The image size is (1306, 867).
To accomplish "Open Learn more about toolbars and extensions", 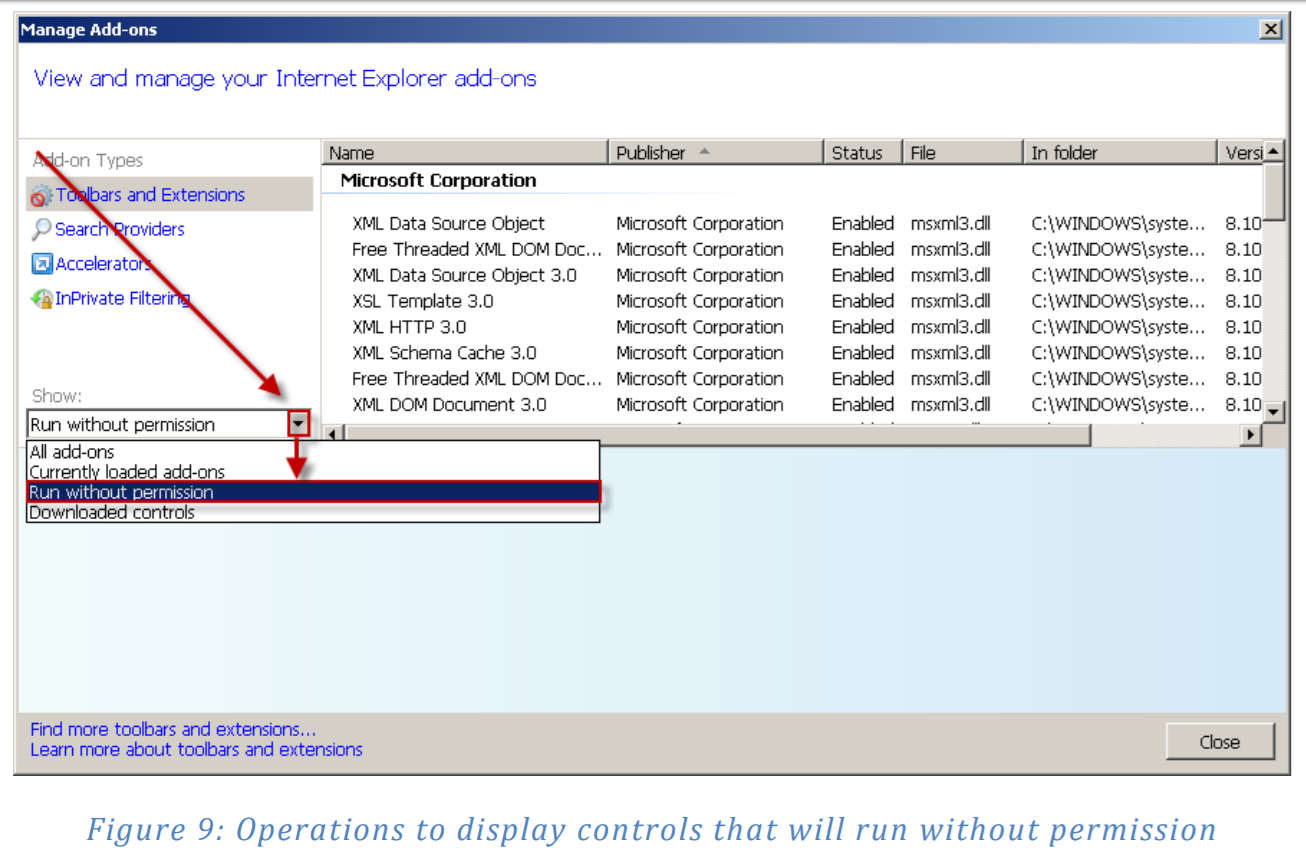I will pyautogui.click(x=196, y=749).
